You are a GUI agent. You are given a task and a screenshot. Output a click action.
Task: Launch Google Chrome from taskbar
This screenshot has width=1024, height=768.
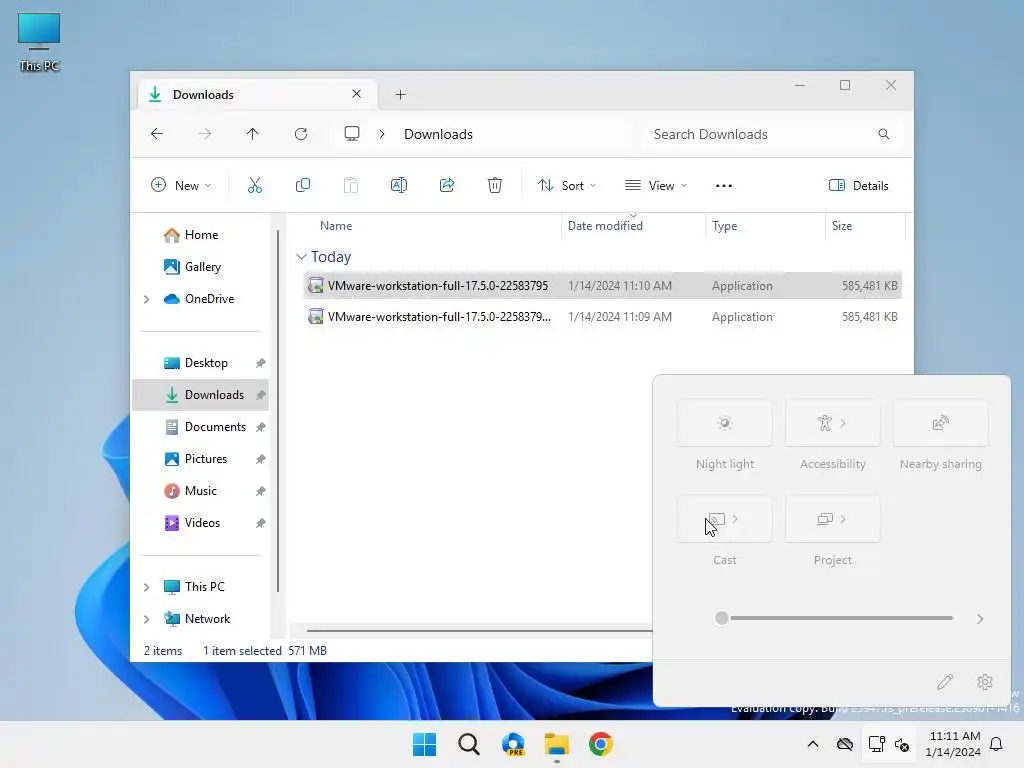(x=601, y=744)
